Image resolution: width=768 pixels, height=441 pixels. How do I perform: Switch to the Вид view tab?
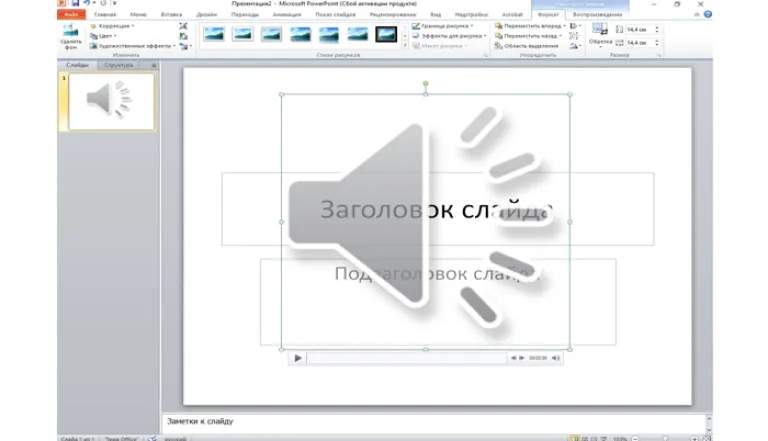coord(435,15)
